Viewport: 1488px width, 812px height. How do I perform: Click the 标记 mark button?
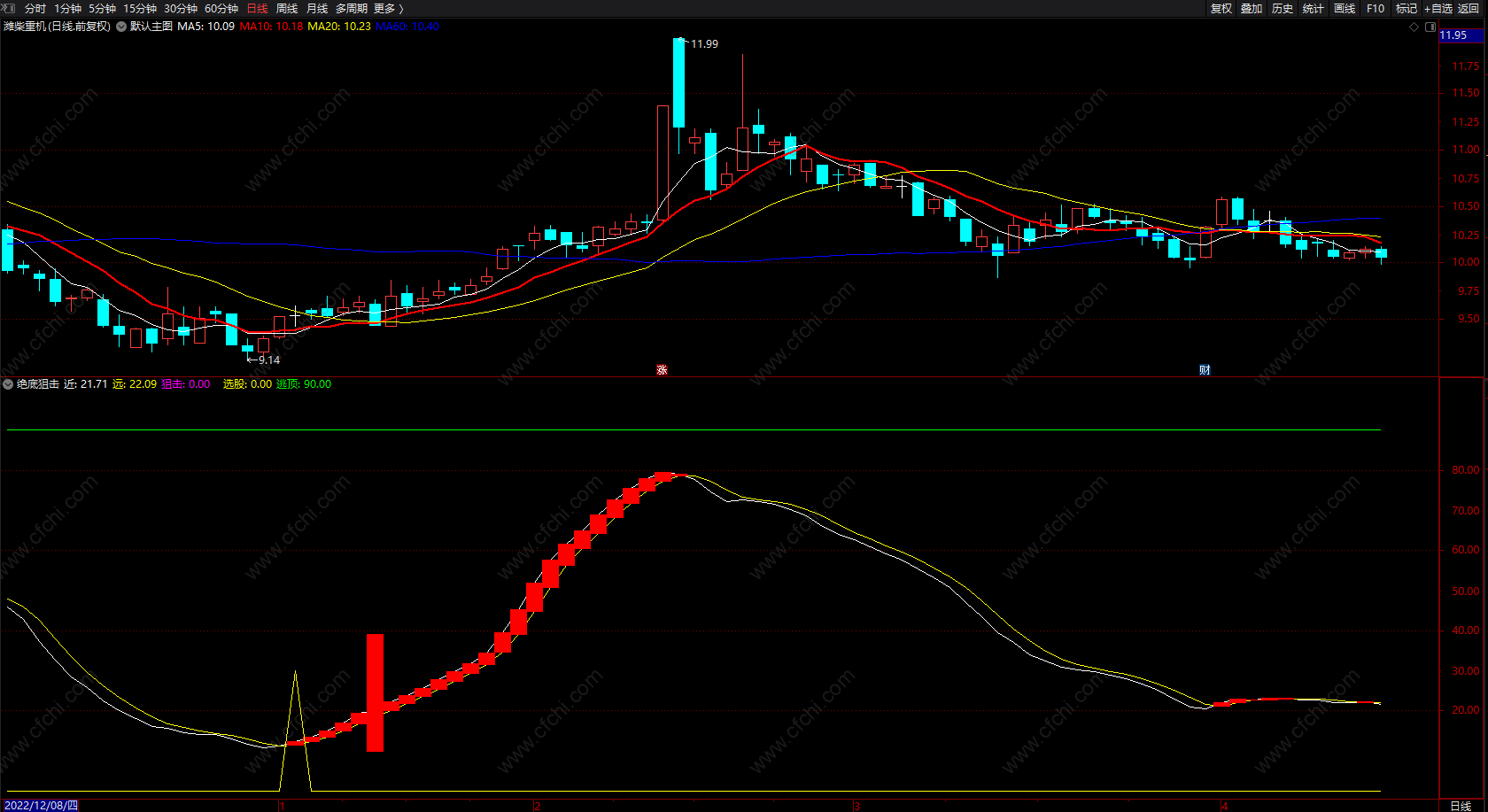(x=1407, y=8)
